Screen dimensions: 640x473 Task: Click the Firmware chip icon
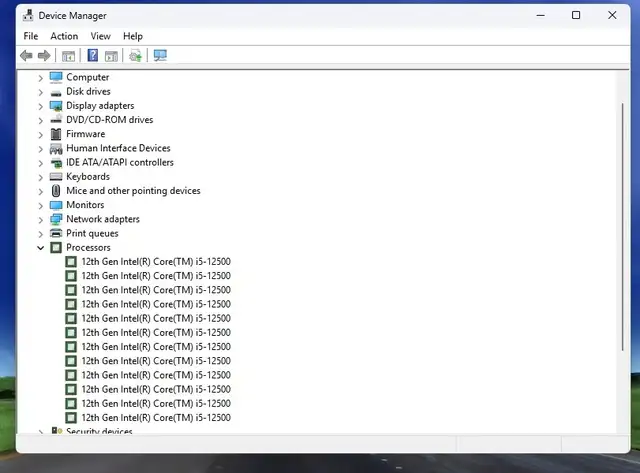(x=56, y=134)
